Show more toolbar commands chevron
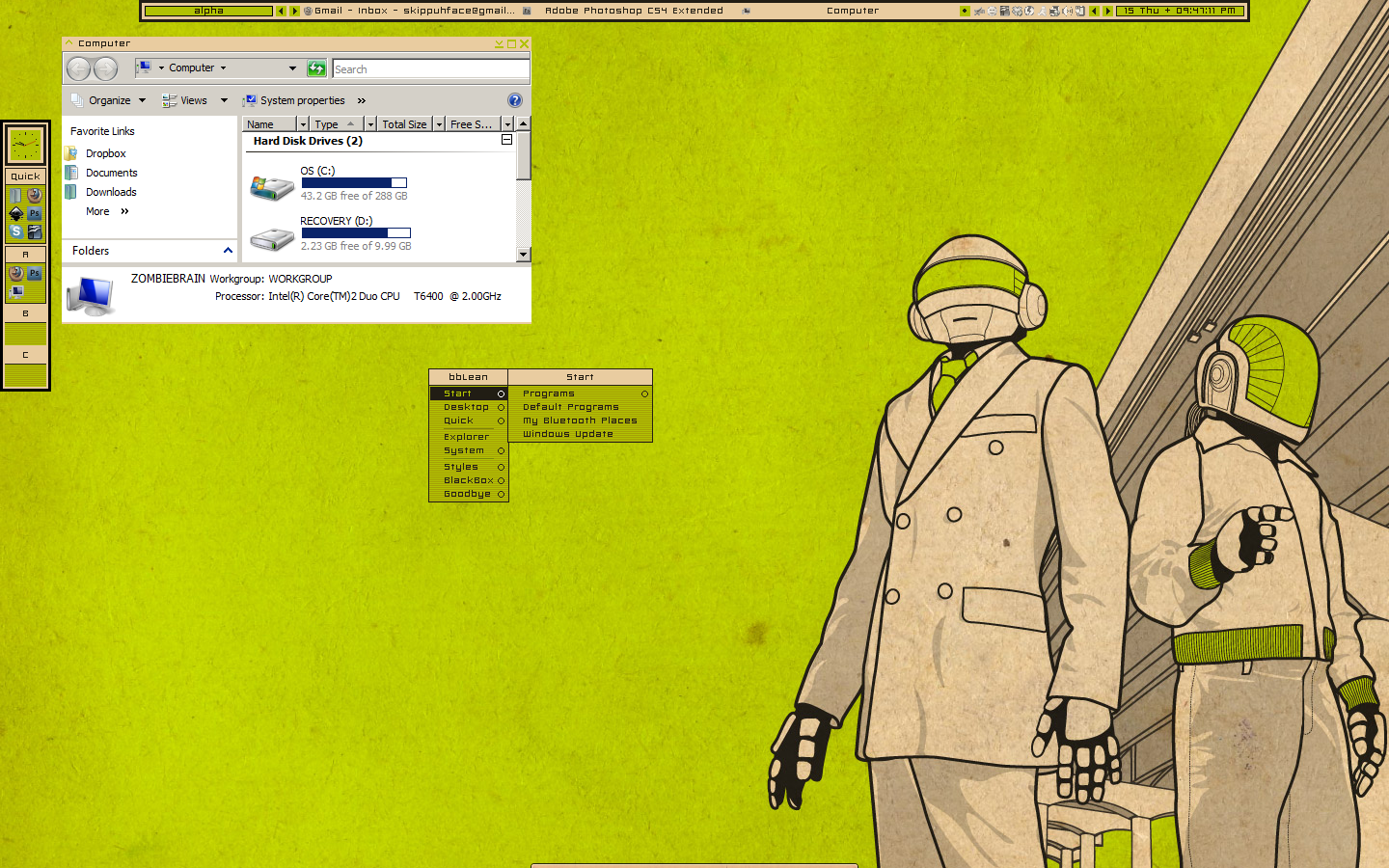 click(x=362, y=100)
